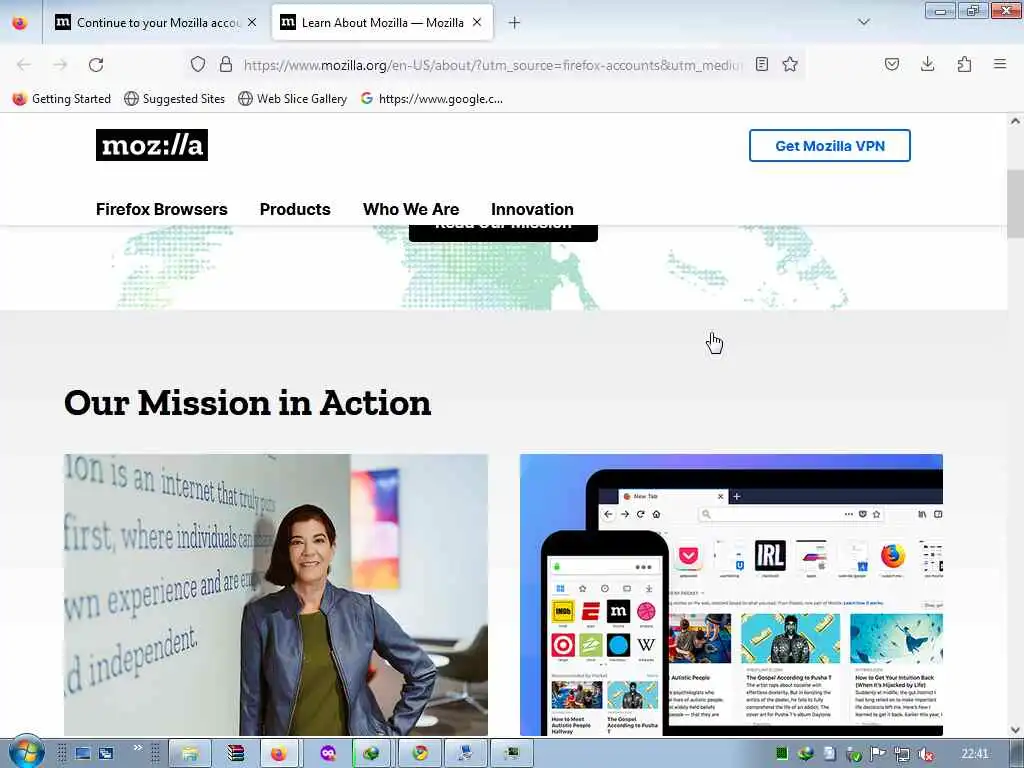The width and height of the screenshot is (1024, 768).
Task: Click the Get Mozilla VPN button
Action: [x=829, y=146]
